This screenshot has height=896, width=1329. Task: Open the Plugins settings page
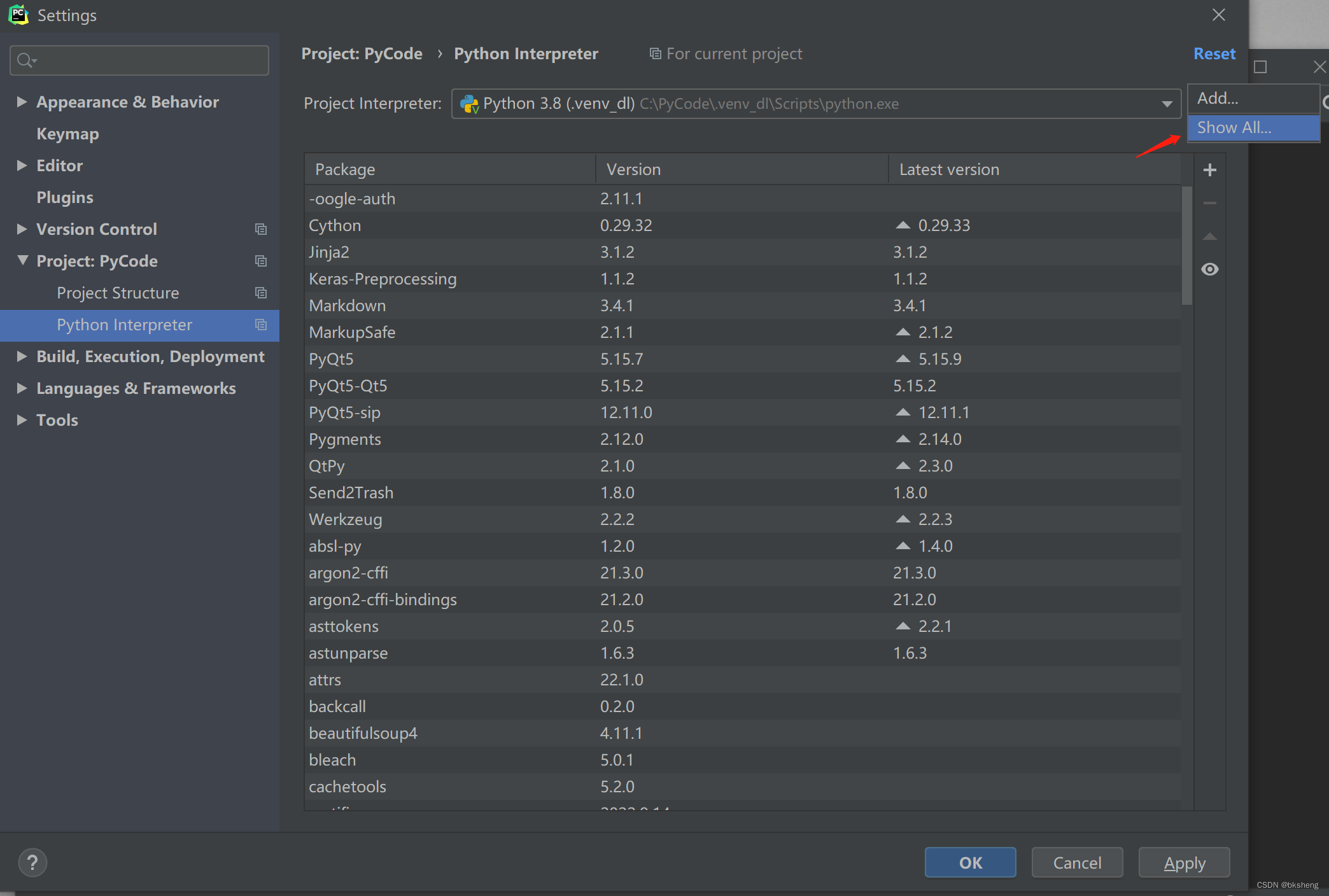click(65, 197)
